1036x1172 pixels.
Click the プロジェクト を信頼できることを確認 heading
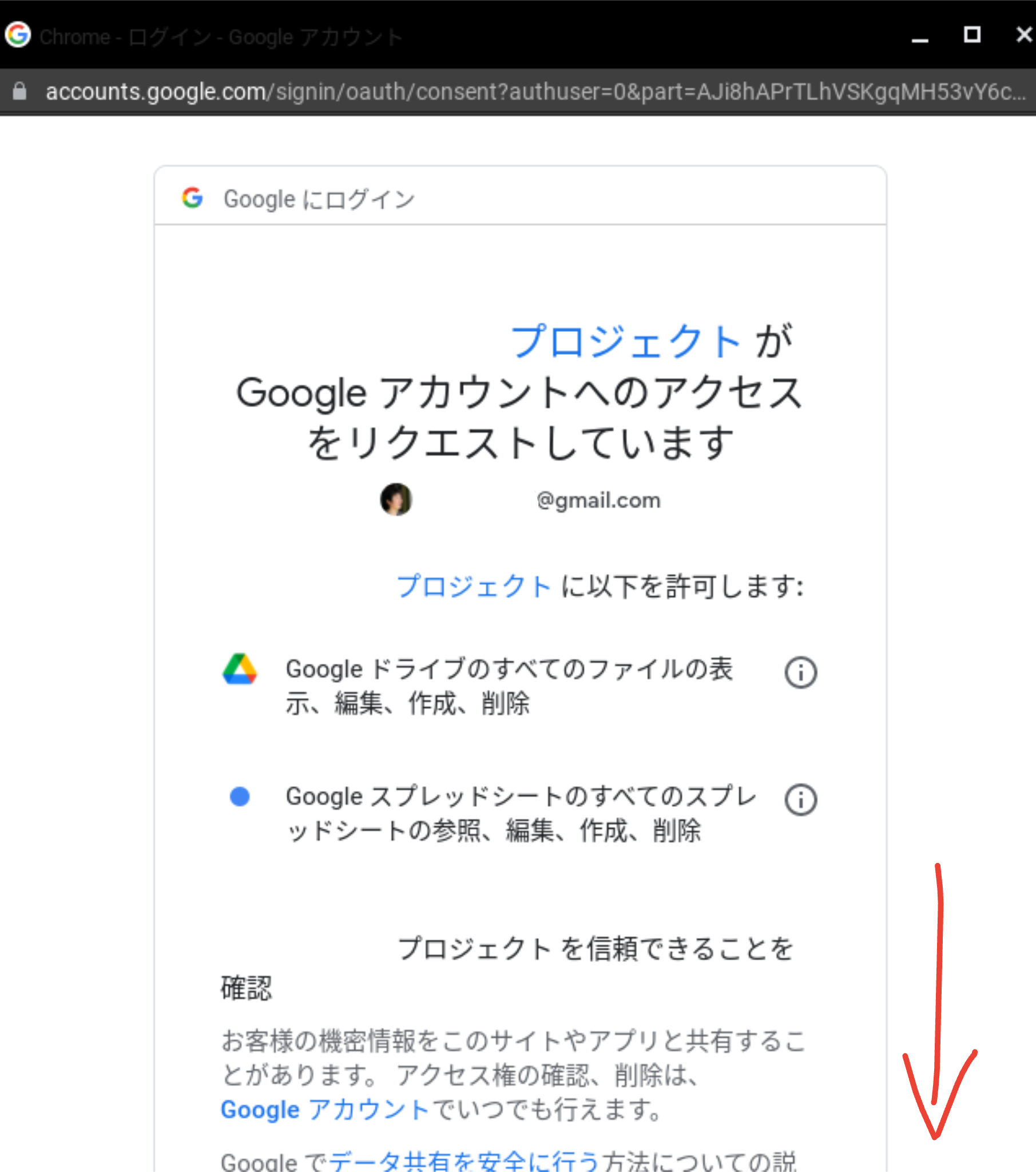coord(507,968)
